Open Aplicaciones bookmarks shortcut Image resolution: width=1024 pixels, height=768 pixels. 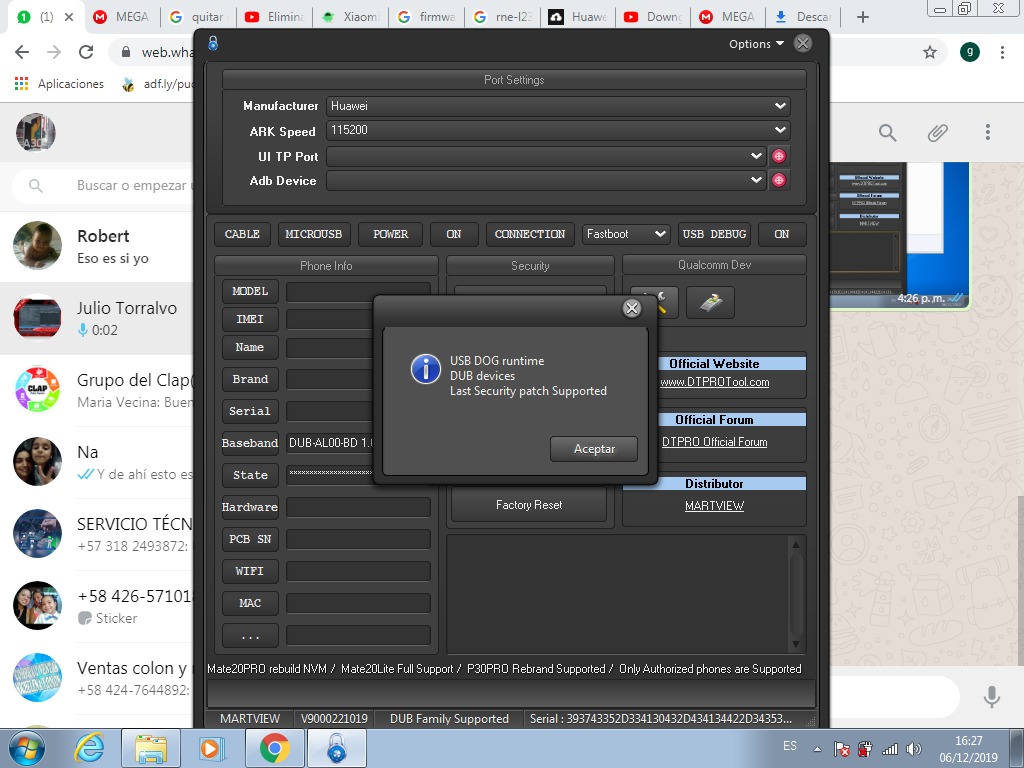[60, 84]
